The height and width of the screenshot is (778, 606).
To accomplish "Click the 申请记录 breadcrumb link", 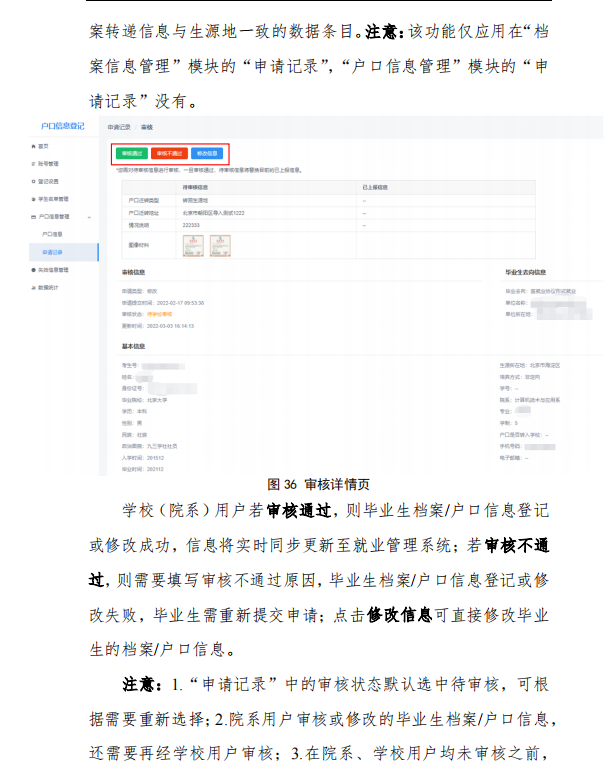I will [x=119, y=128].
